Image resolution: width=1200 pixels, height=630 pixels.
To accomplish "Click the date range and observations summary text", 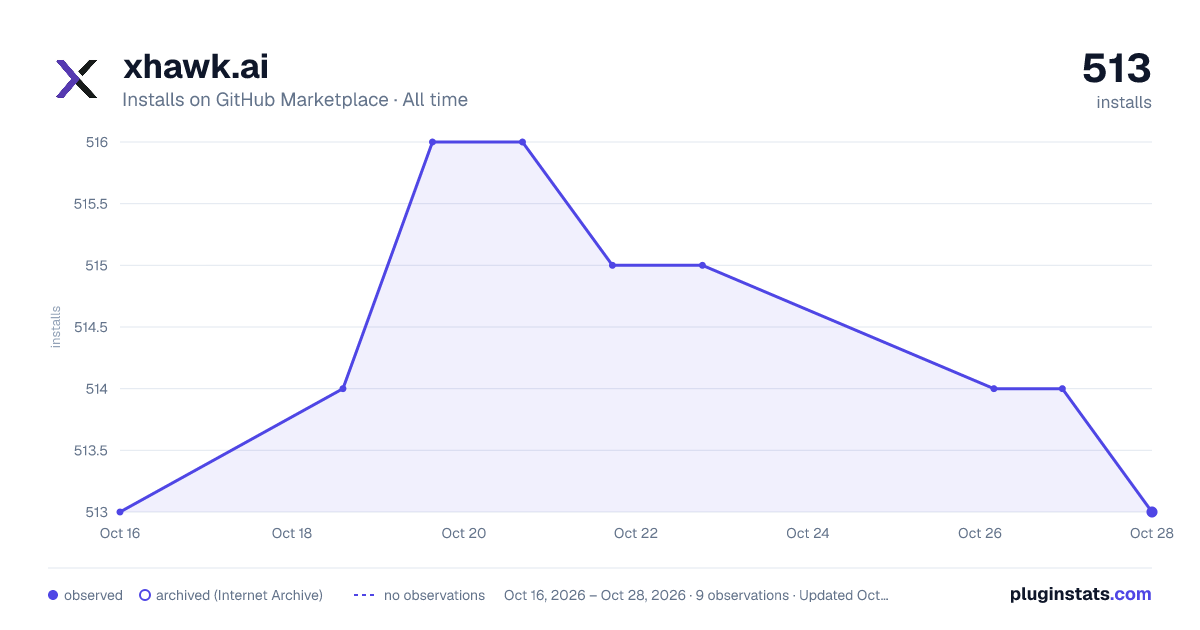I will tap(696, 595).
